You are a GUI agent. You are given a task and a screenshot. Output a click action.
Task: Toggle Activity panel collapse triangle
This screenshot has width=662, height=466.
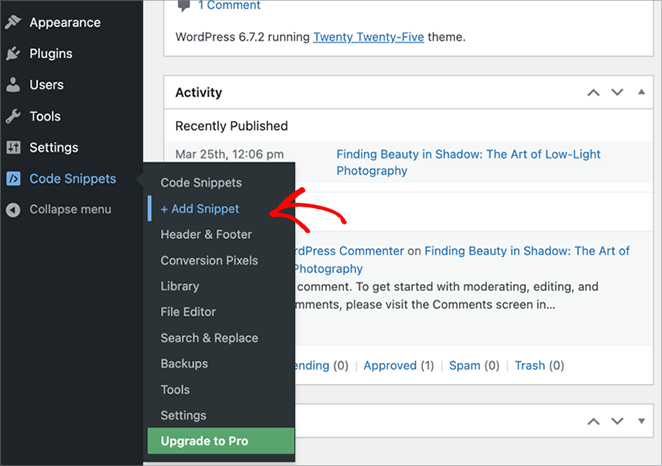click(640, 93)
